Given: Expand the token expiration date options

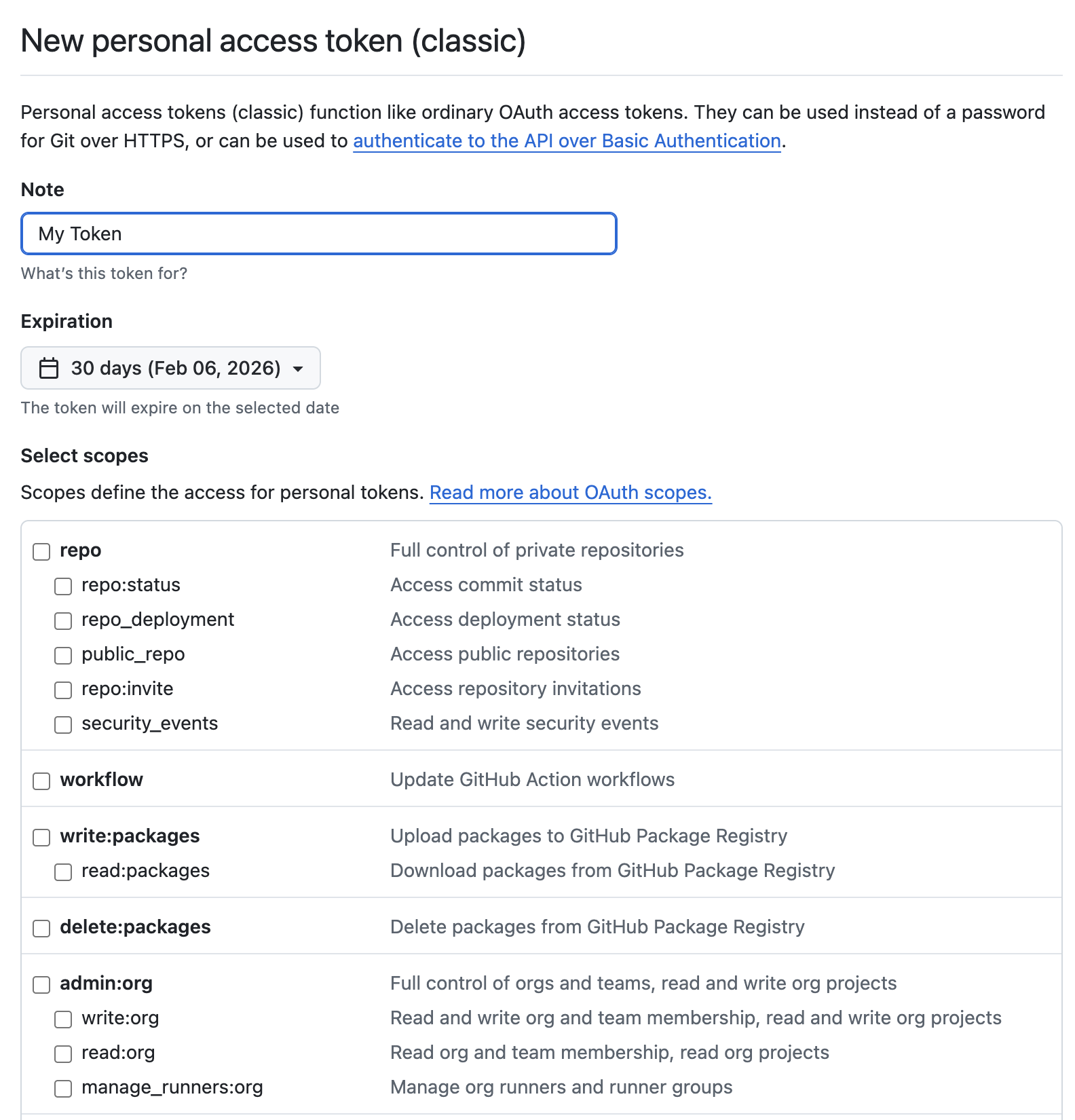Looking at the screenshot, I should (297, 367).
